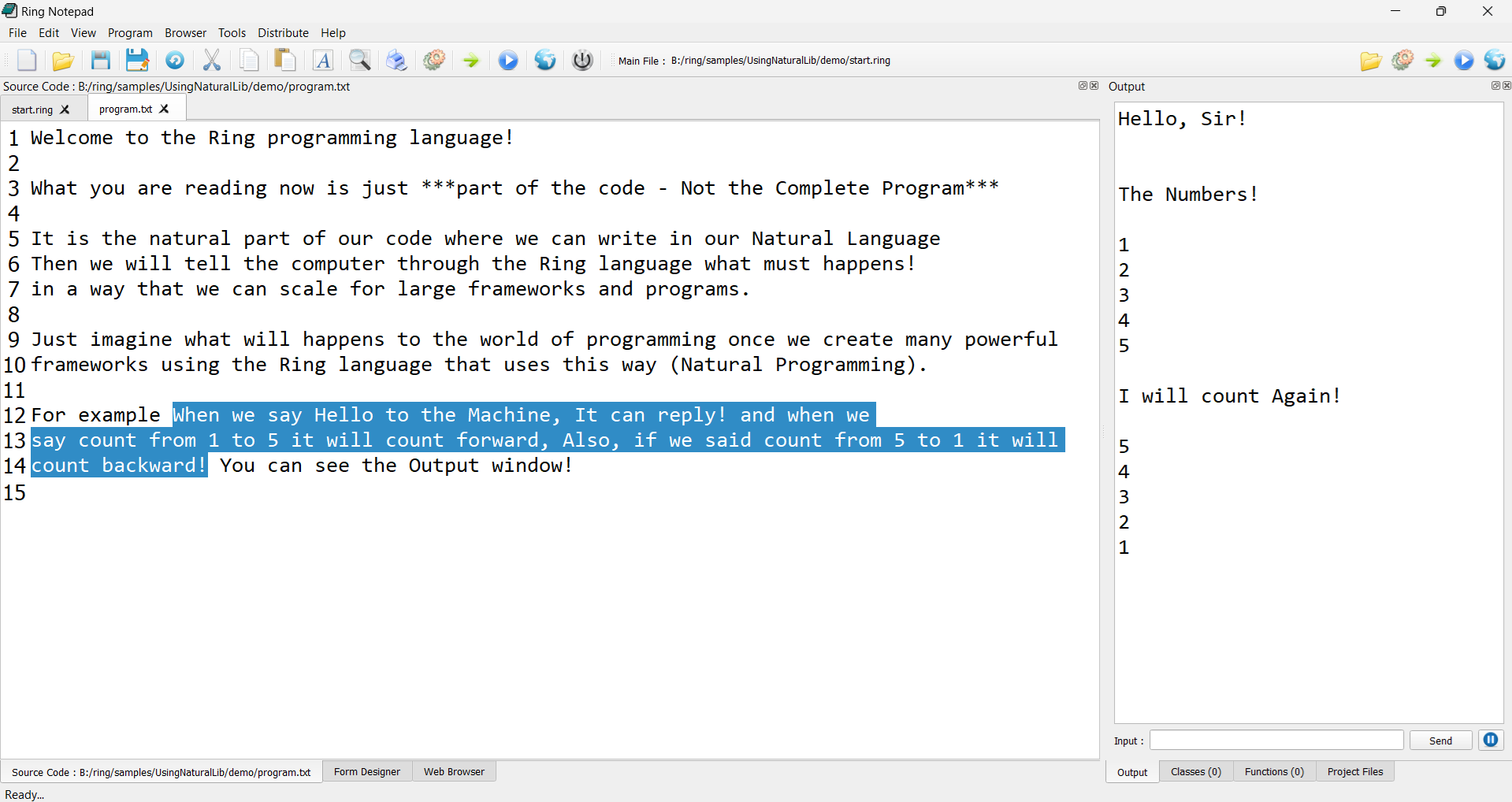Click 'Hello, Sir!' in the Output panel
Viewport: 1512px width, 802px height.
(x=1182, y=119)
